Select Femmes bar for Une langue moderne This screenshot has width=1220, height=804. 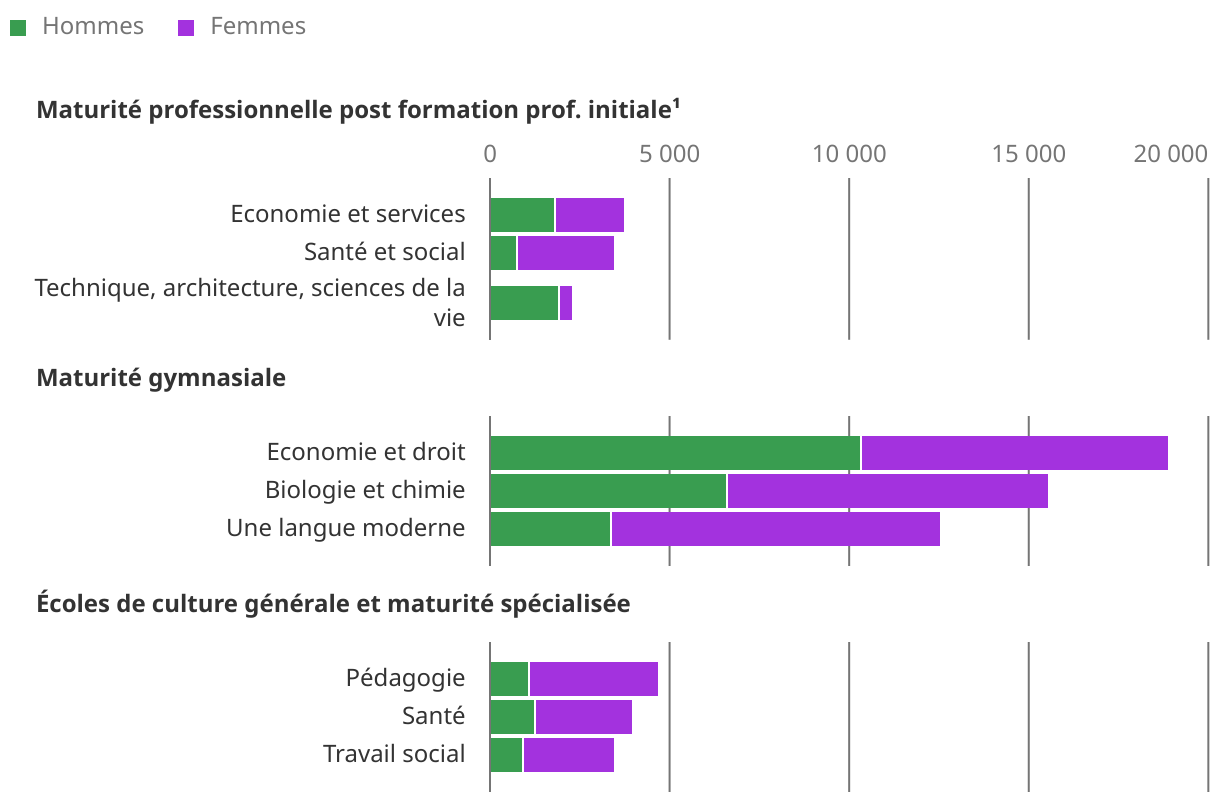click(x=775, y=529)
